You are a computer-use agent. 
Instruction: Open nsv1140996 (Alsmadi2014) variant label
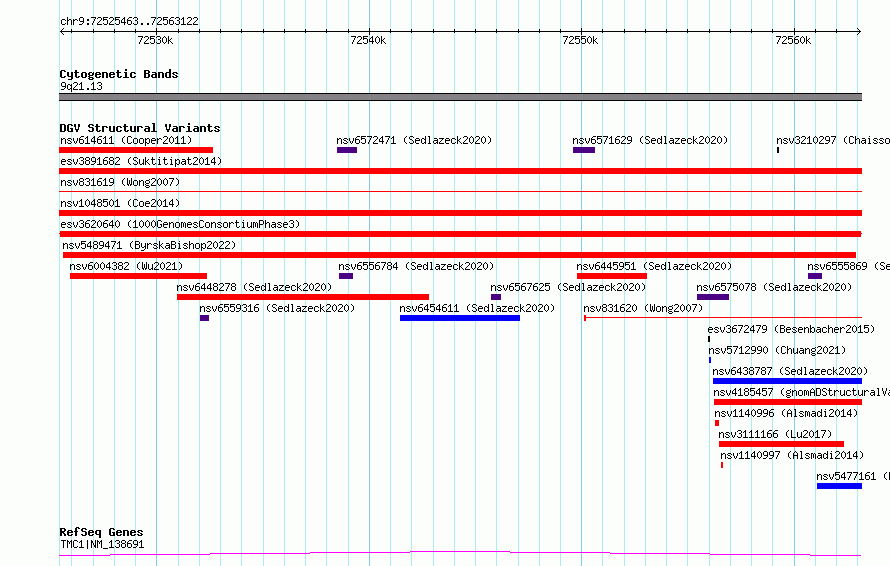(786, 413)
